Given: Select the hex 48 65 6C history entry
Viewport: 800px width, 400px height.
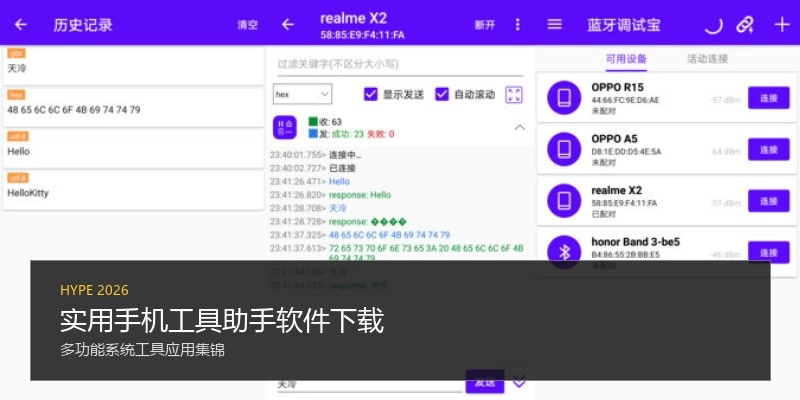Looking at the screenshot, I should [x=133, y=107].
